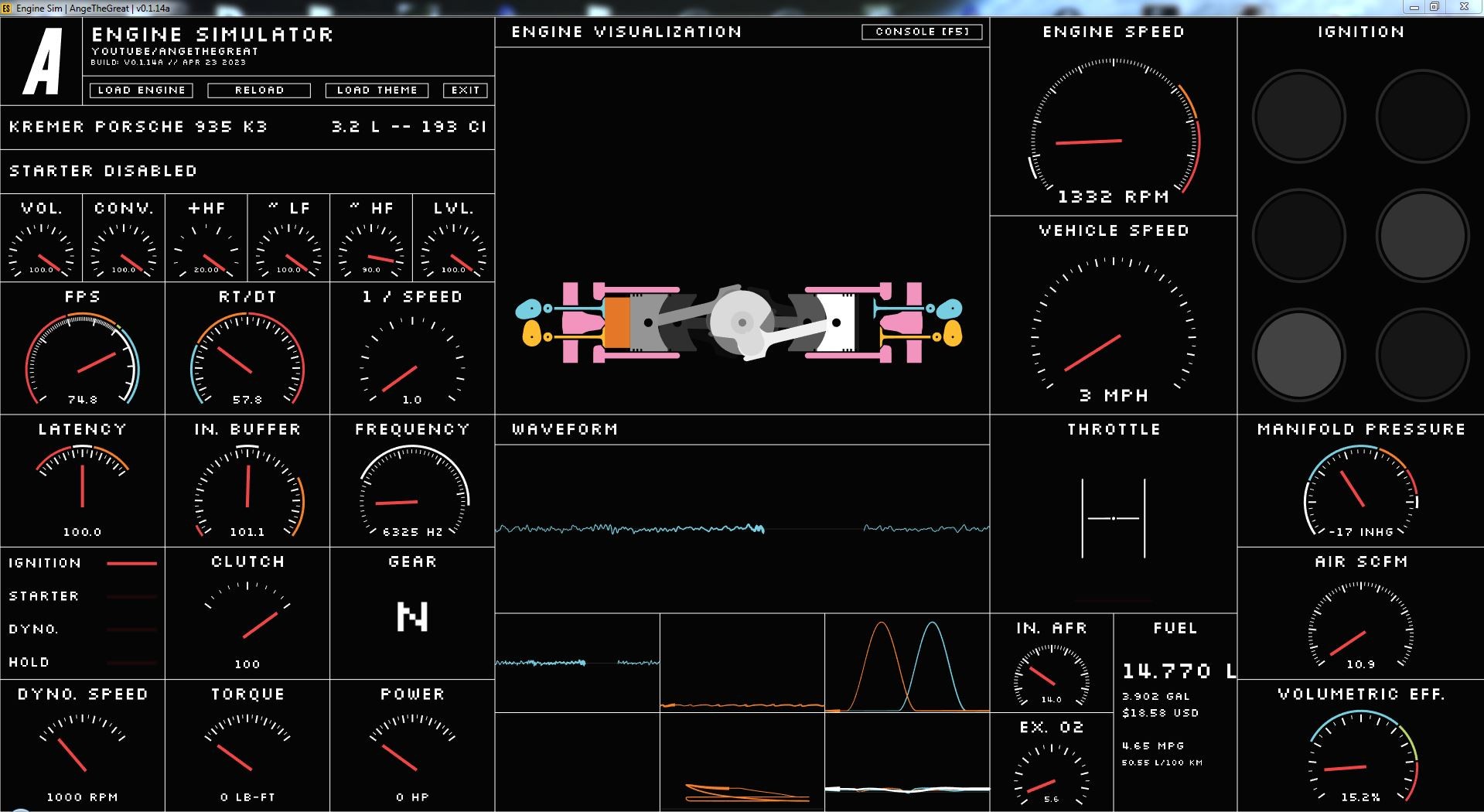Click the Exit button
Screen dimensions: 1484x812
tap(465, 90)
